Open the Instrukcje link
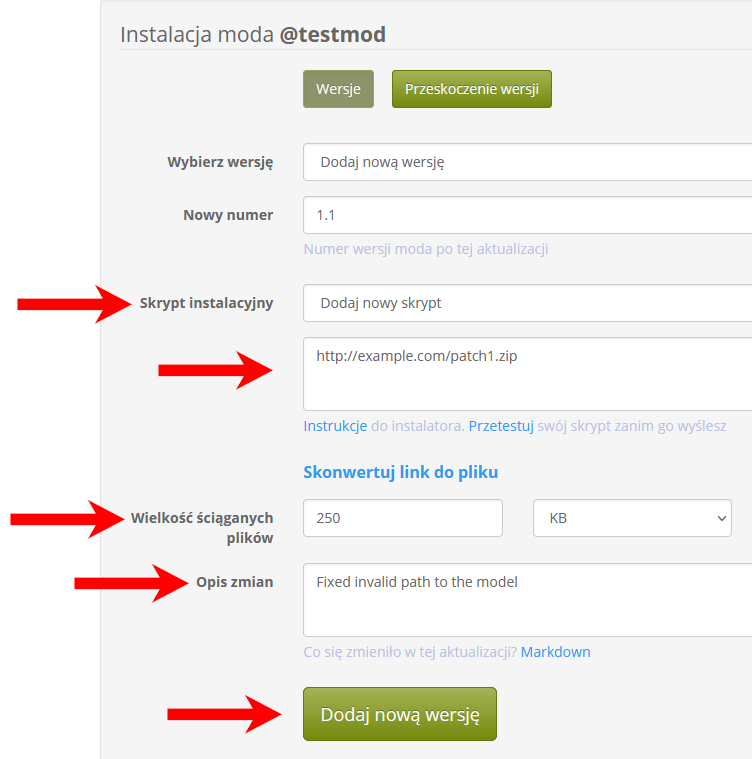 (335, 426)
